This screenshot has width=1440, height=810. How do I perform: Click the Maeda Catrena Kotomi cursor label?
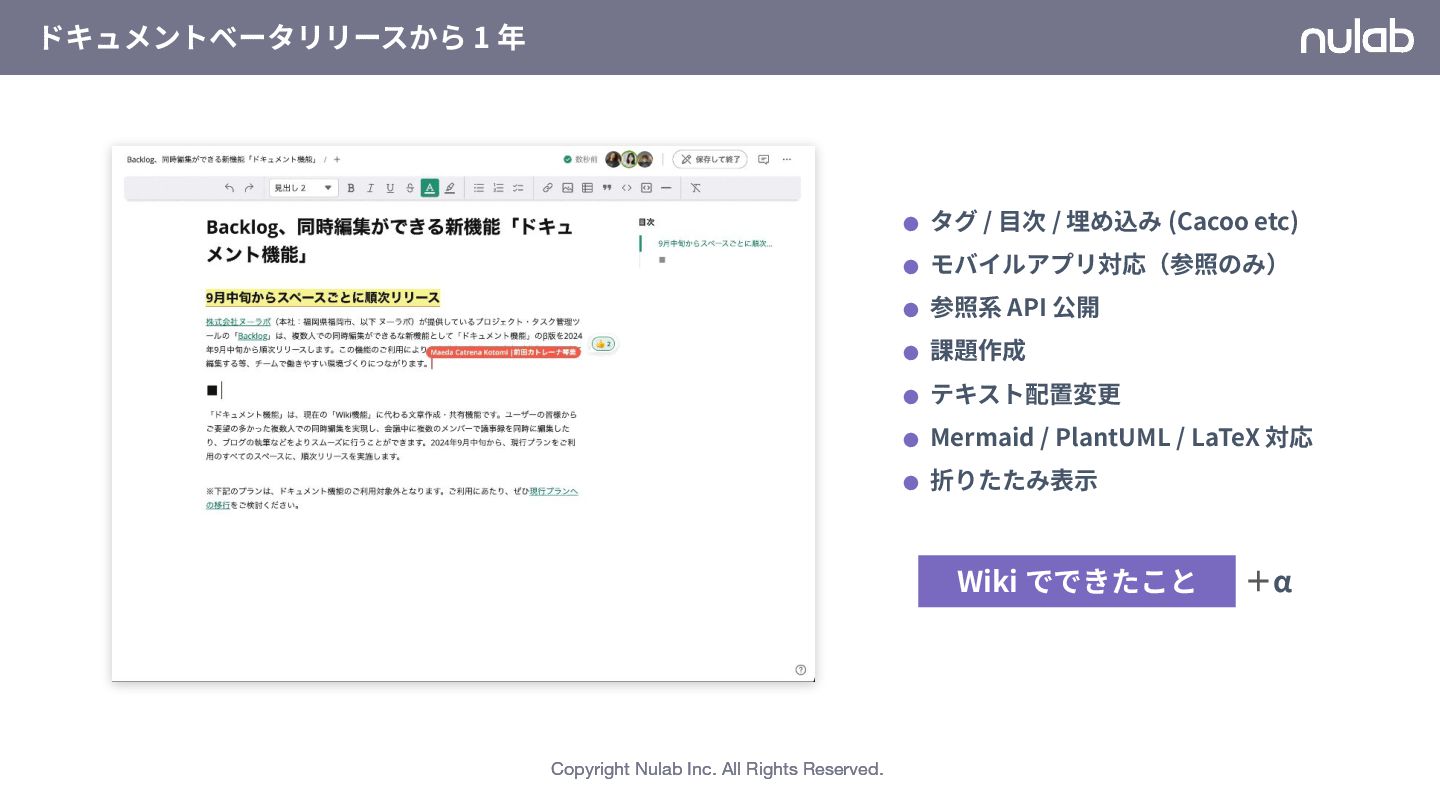click(x=504, y=352)
